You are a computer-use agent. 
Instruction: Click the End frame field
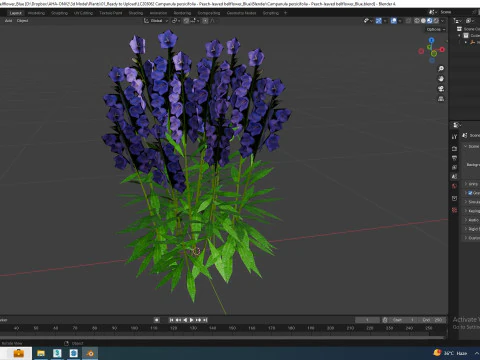click(432, 320)
